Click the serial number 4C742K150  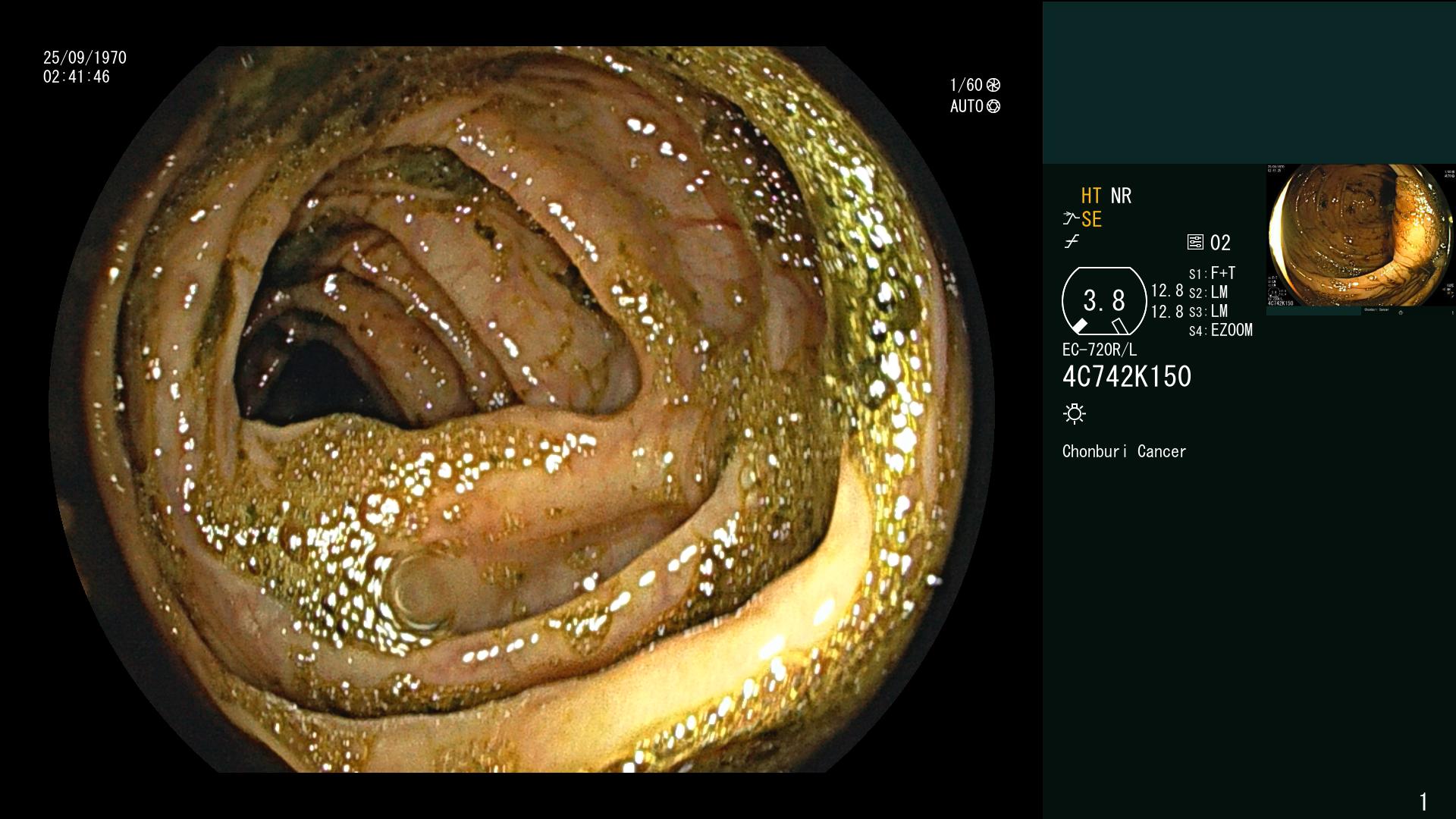[1127, 377]
